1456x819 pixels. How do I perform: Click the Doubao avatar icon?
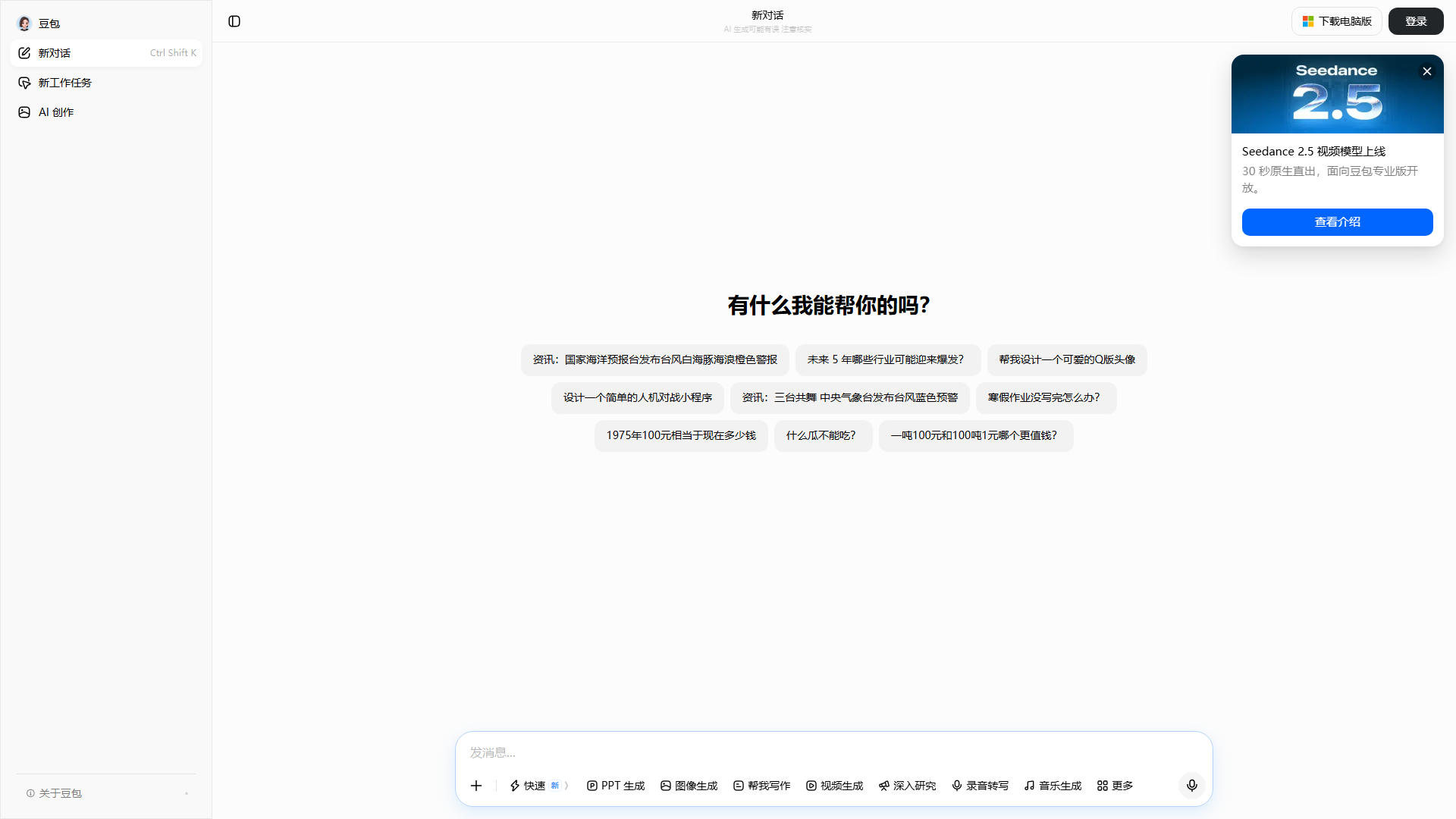pyautogui.click(x=24, y=24)
